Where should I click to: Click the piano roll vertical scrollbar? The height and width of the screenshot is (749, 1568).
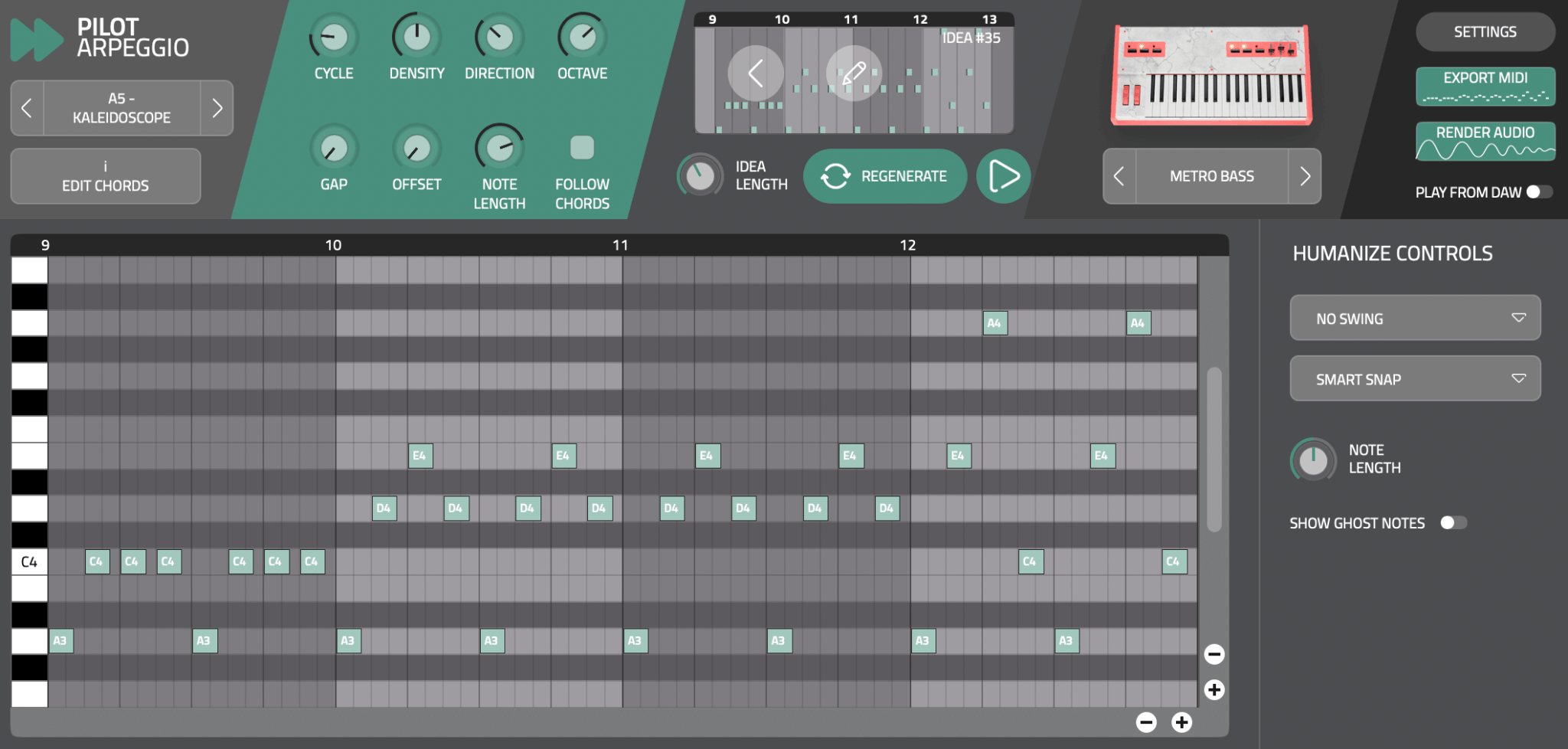coord(1214,449)
